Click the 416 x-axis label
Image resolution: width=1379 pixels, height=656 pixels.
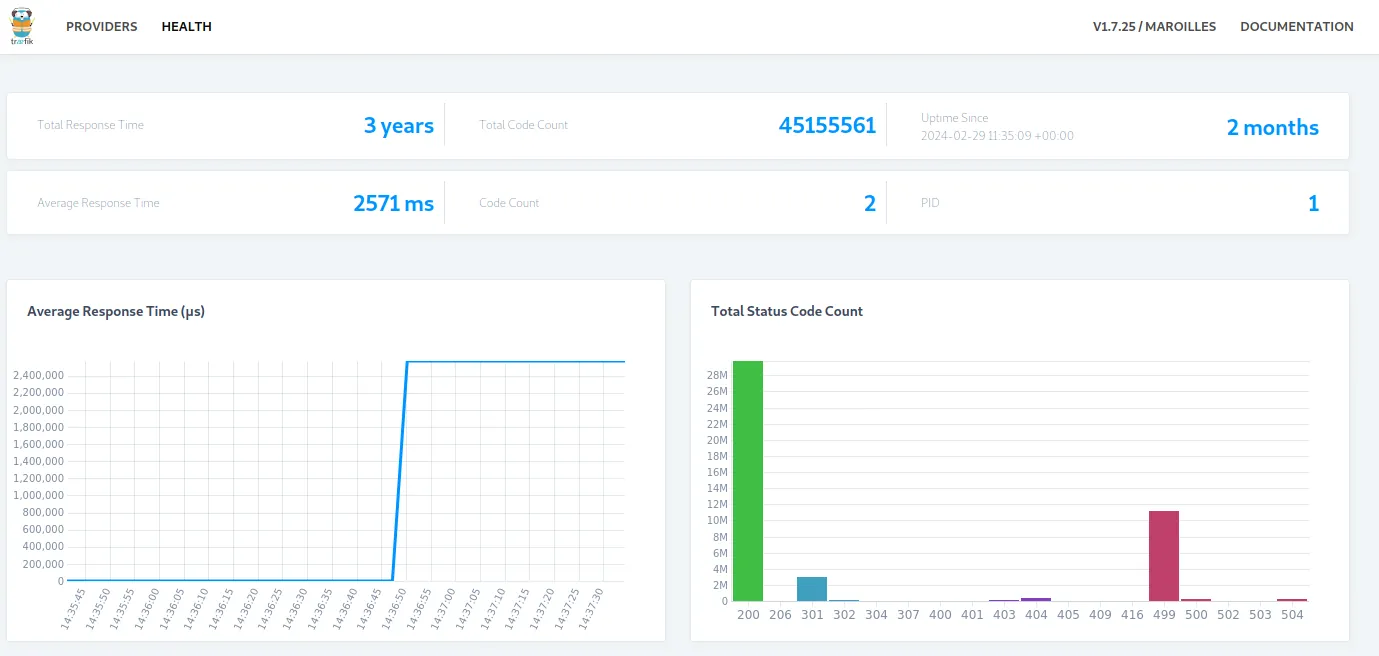(1132, 615)
